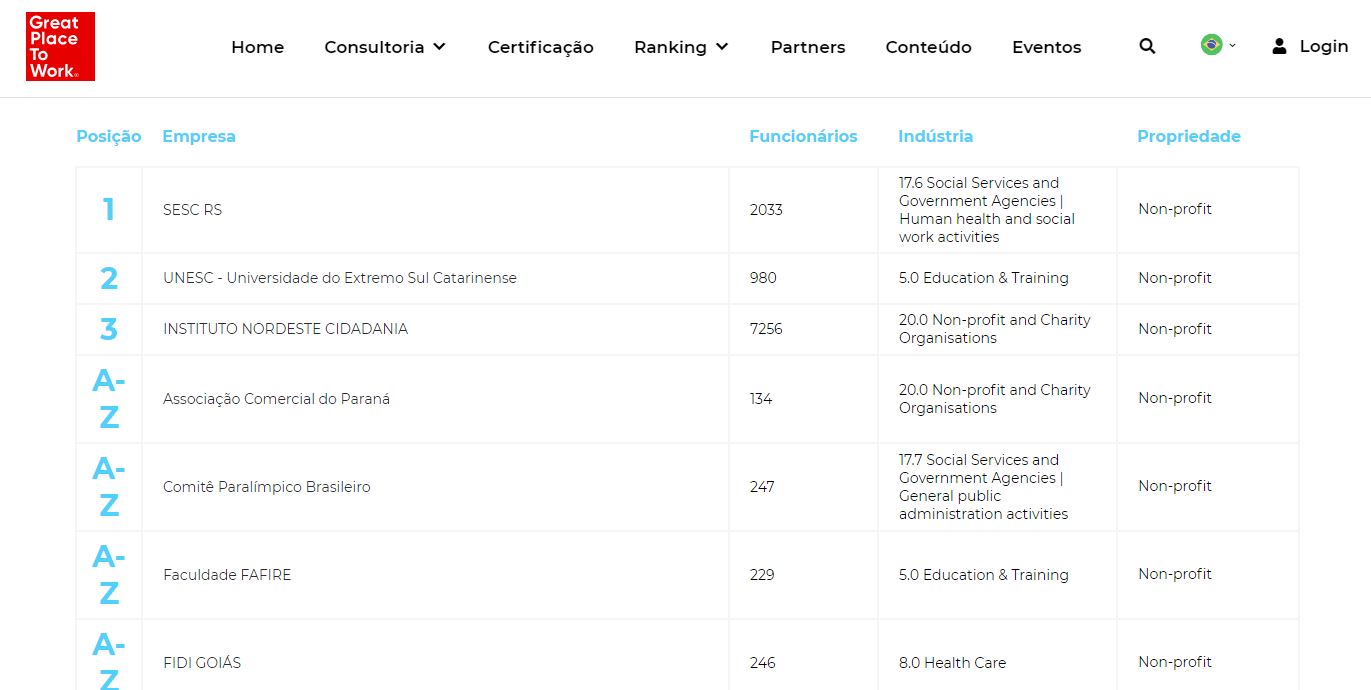Click the user profile icon beside Login
This screenshot has width=1371, height=690.
[1279, 46]
